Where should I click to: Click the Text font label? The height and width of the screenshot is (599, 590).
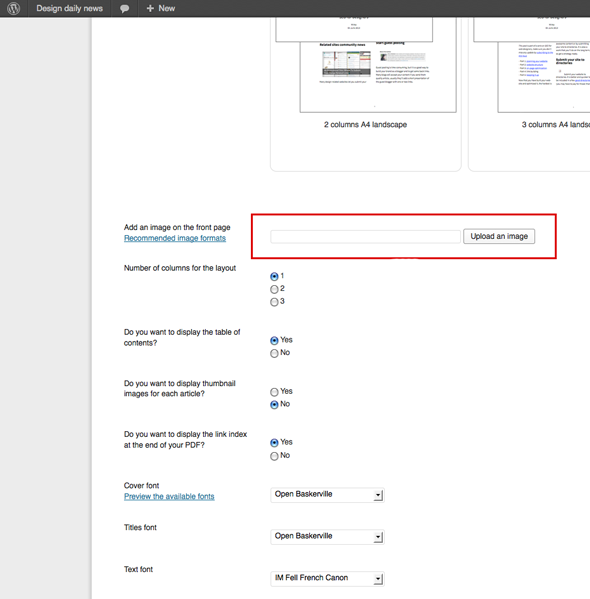point(138,569)
